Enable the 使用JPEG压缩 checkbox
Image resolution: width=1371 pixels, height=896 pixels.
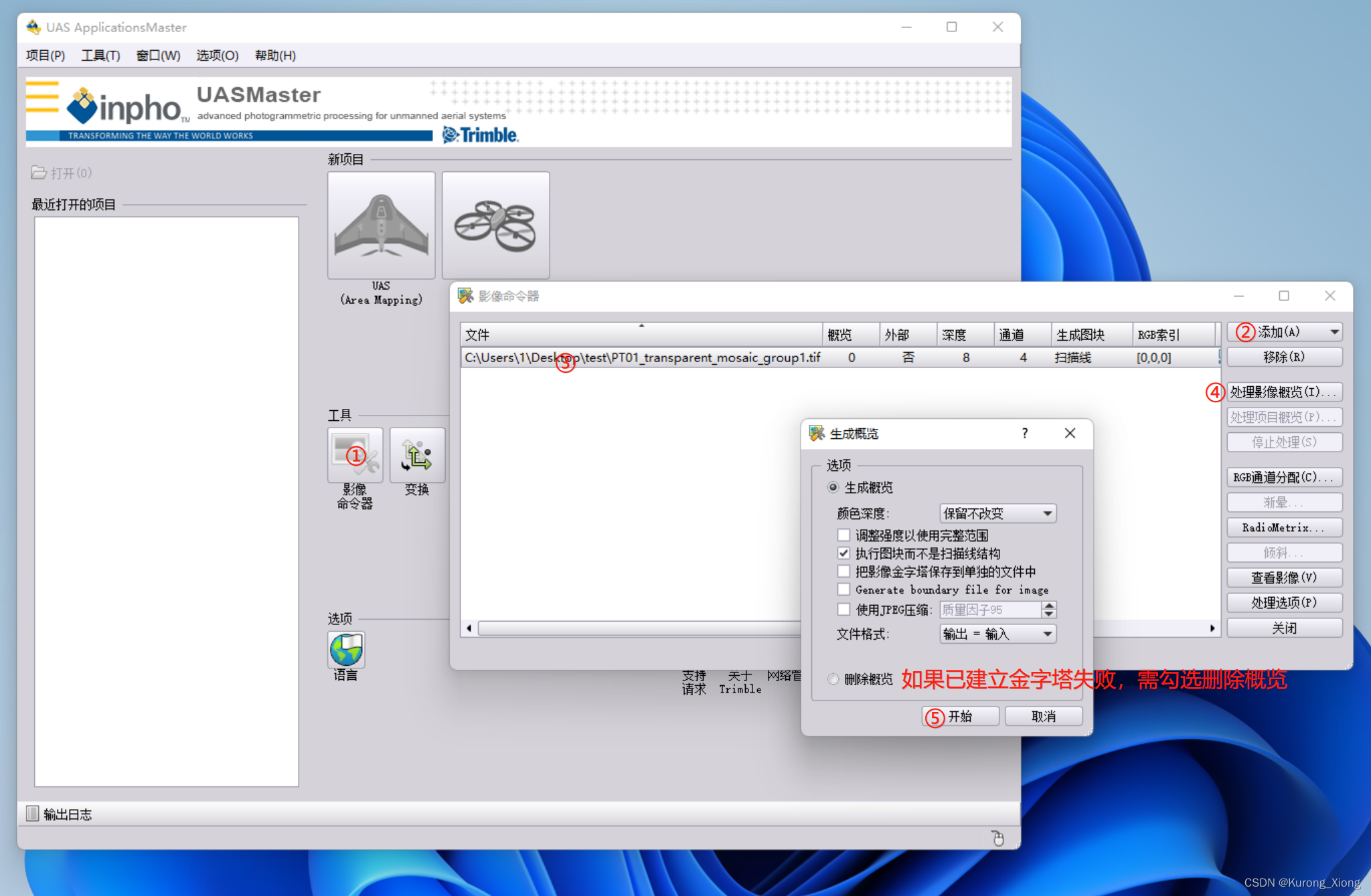(844, 609)
